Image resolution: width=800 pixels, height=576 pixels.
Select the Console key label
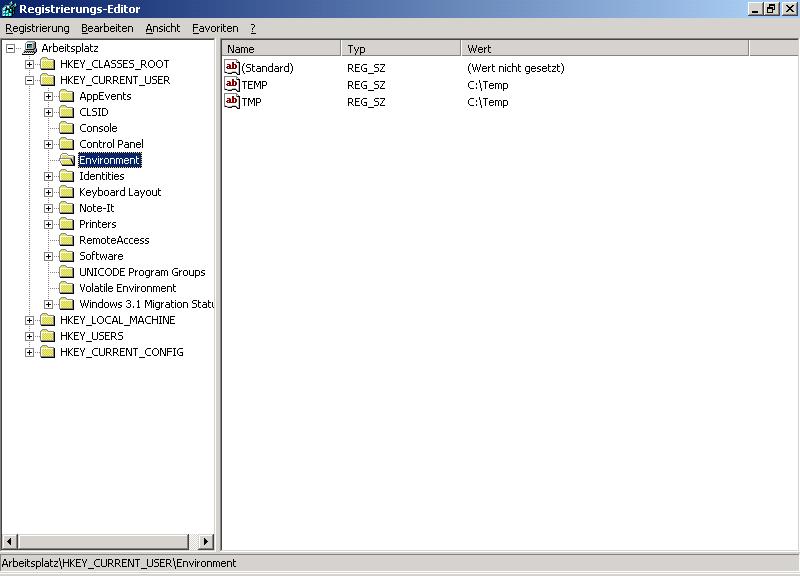(98, 128)
